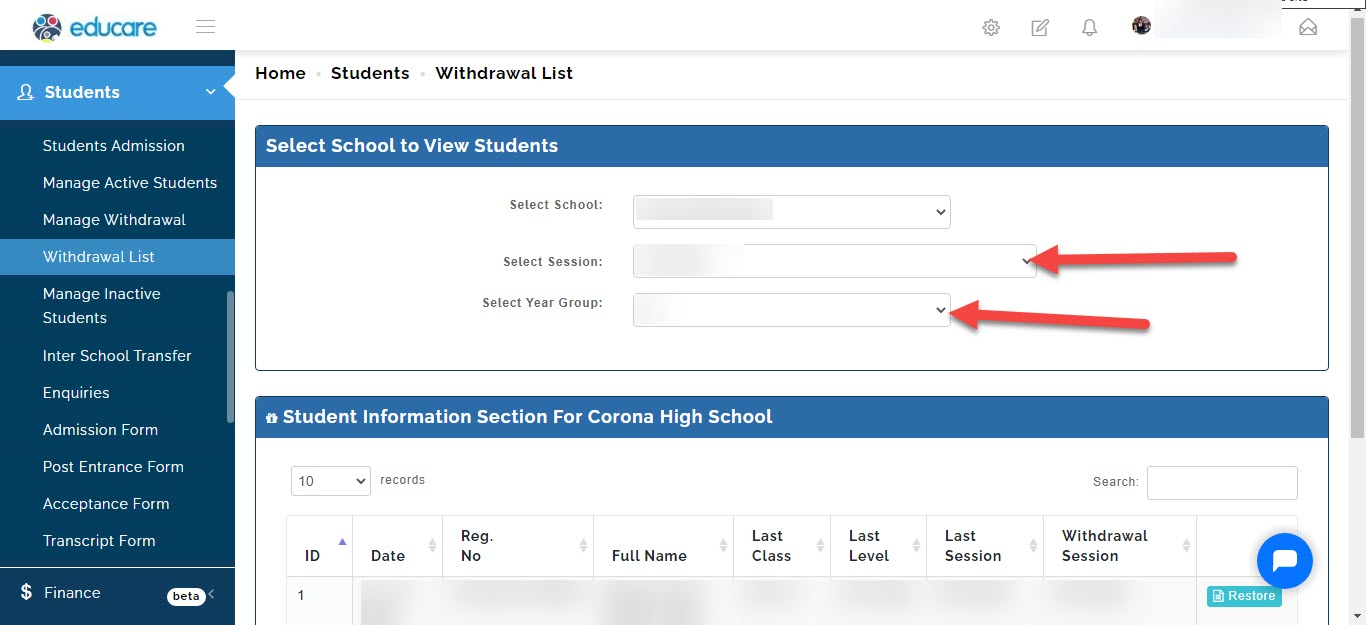Click the Withdrawal List breadcrumb
The width and height of the screenshot is (1366, 625).
tap(504, 73)
